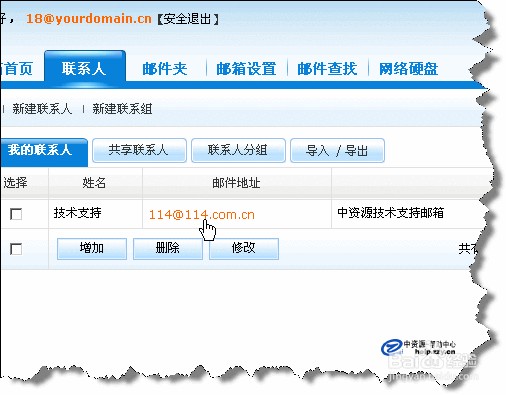This screenshot has width=506, height=395.
Task: Click the 删除 button
Action: (168, 248)
